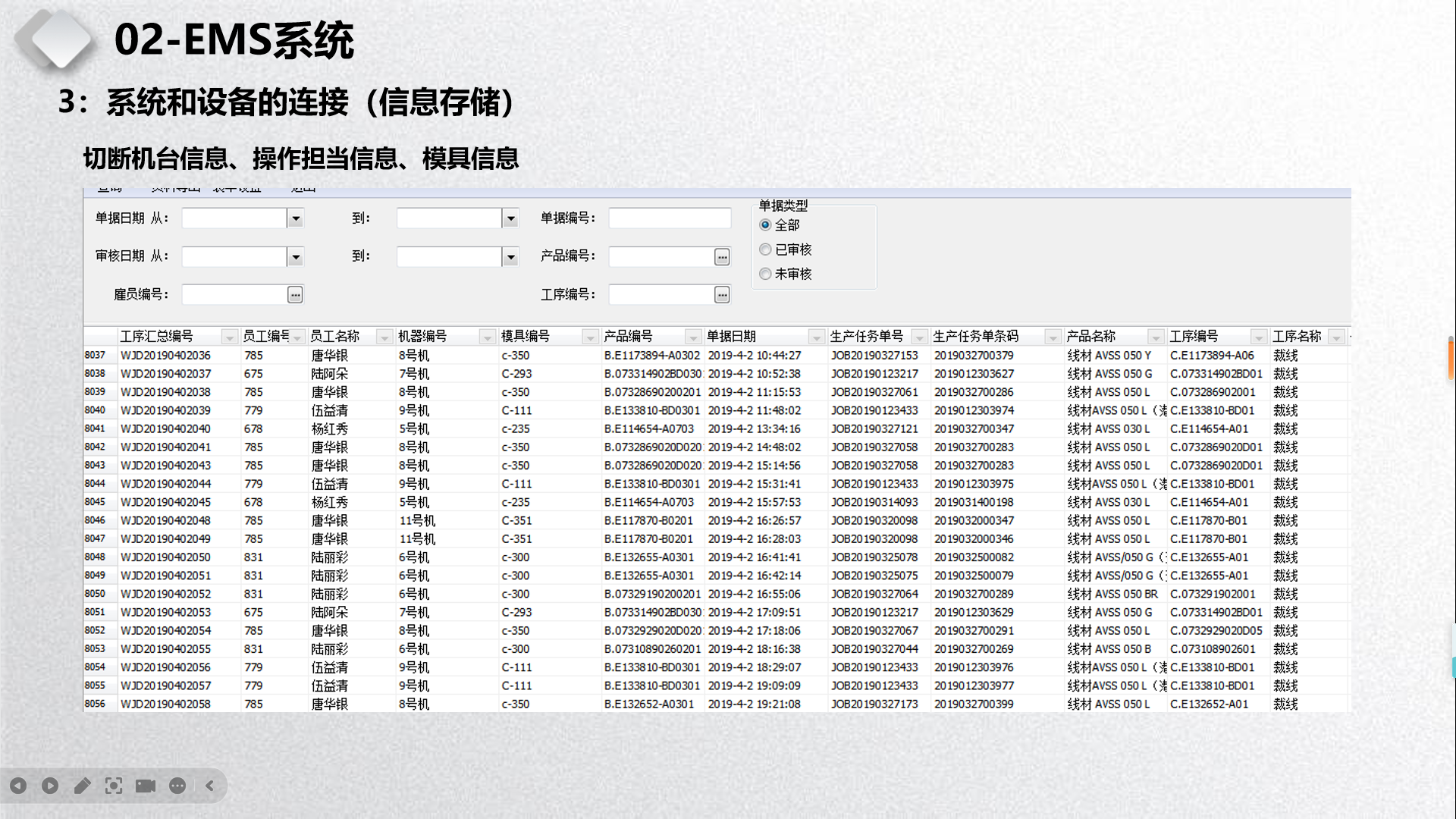Go to previous slide arrow
This screenshot has width=1456, height=819.
click(x=18, y=786)
